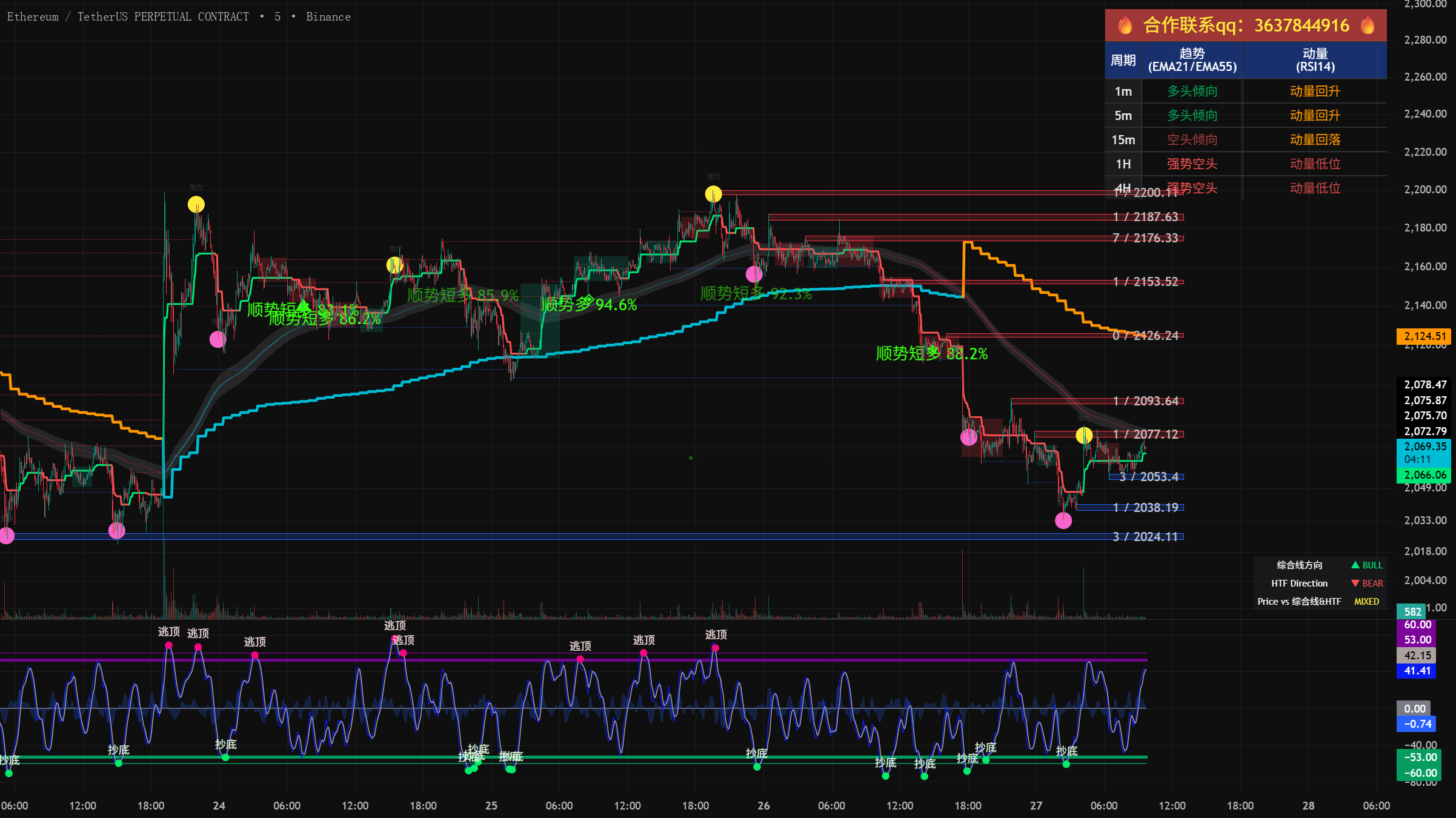Screen dimensions: 1456x818
Task: Click the 27 date on the time axis
Action: coord(1036,805)
